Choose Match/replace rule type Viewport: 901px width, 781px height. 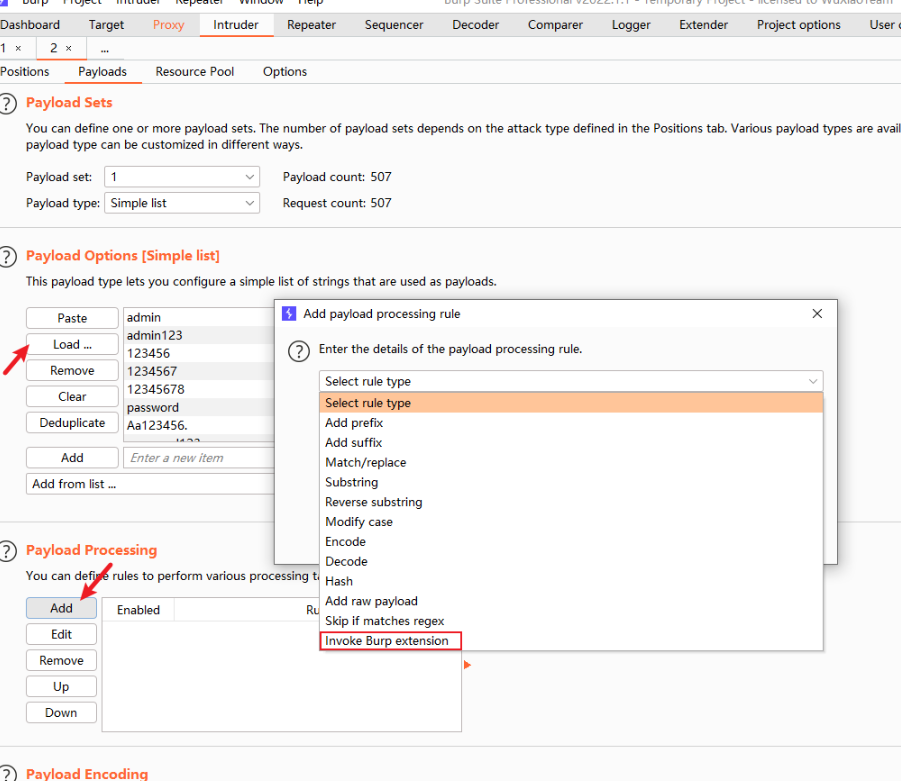[571, 463]
